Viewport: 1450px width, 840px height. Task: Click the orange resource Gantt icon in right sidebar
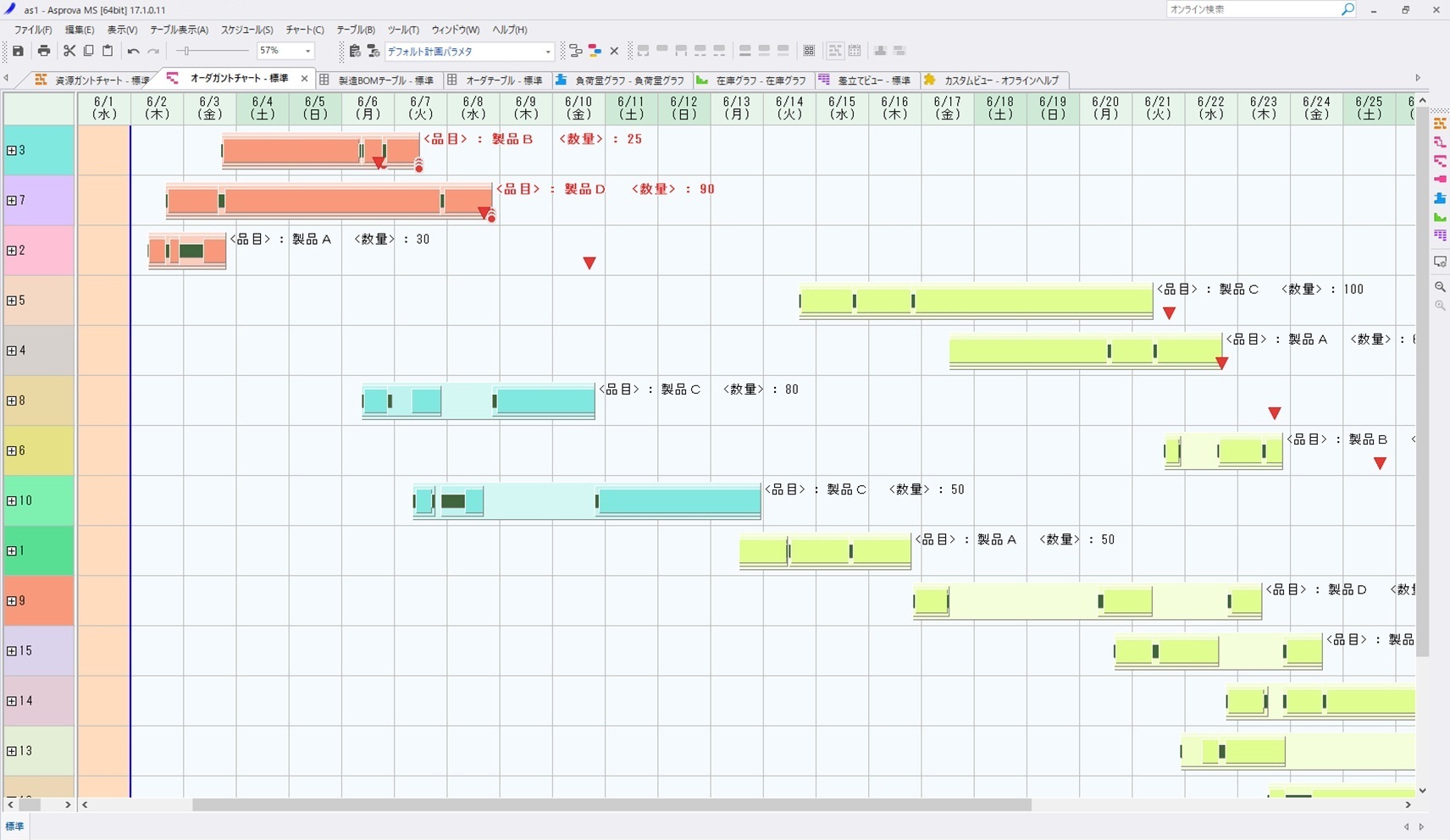[1440, 124]
